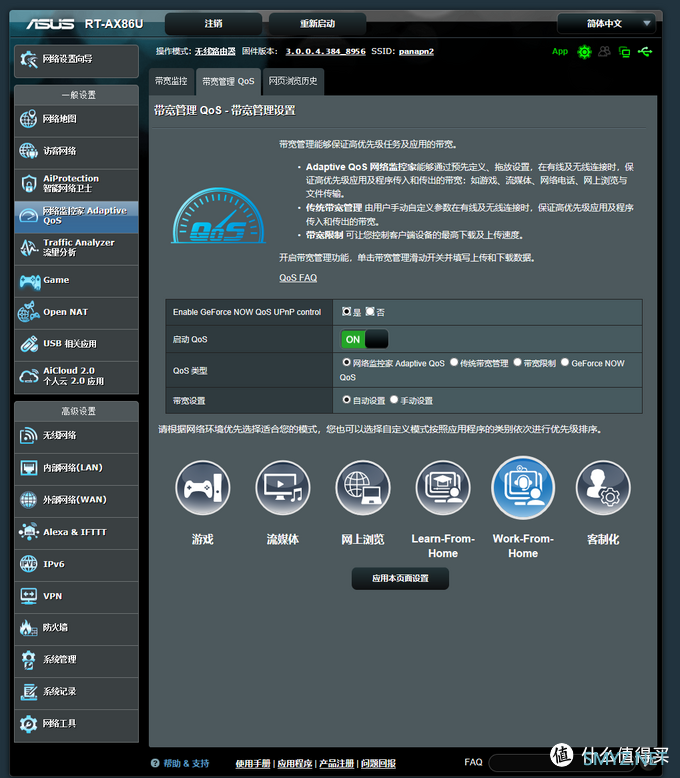Select 否 for GeForce NOW UPnP control
680x778 pixels.
(x=370, y=312)
